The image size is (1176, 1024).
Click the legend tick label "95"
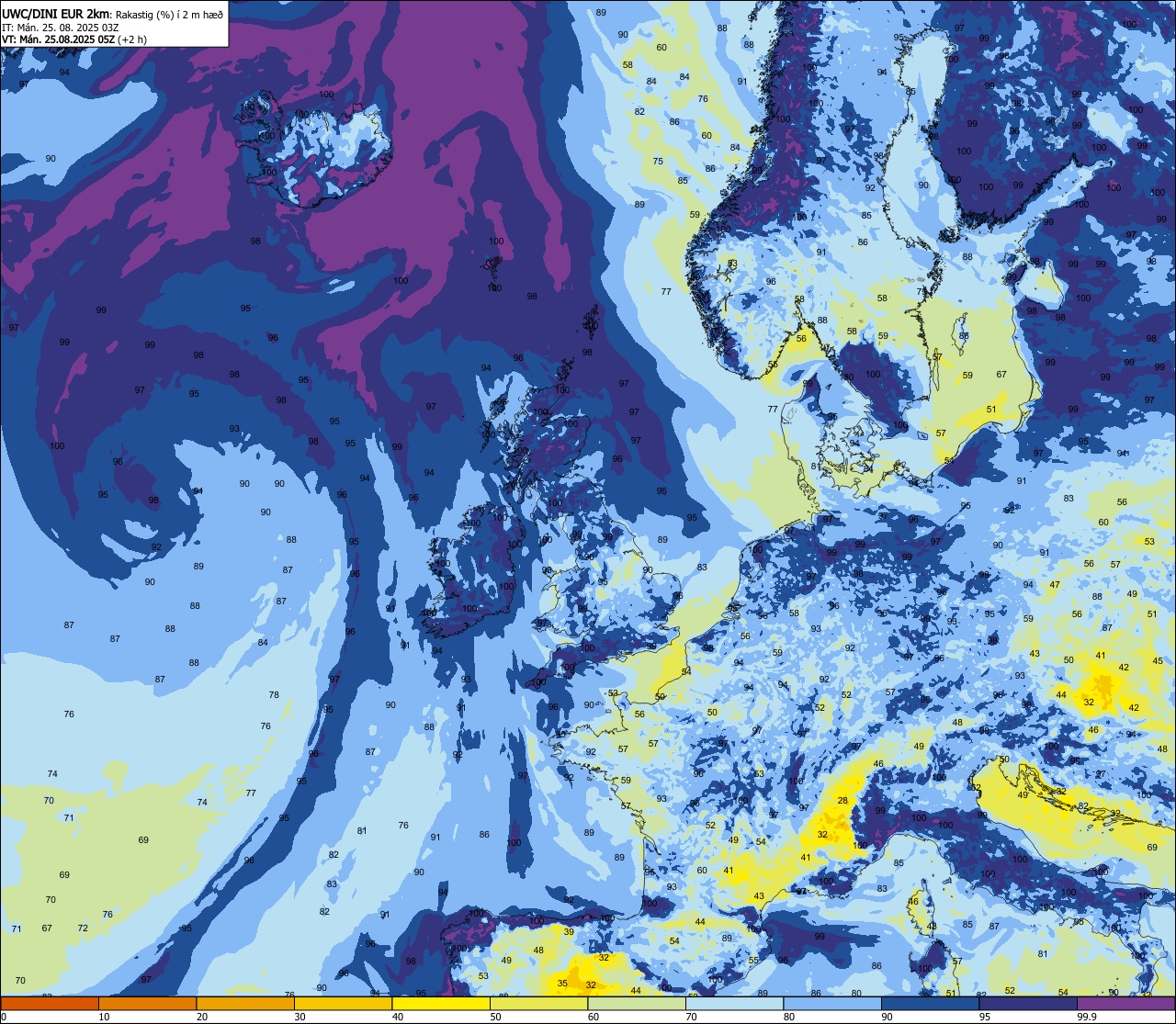click(984, 1017)
